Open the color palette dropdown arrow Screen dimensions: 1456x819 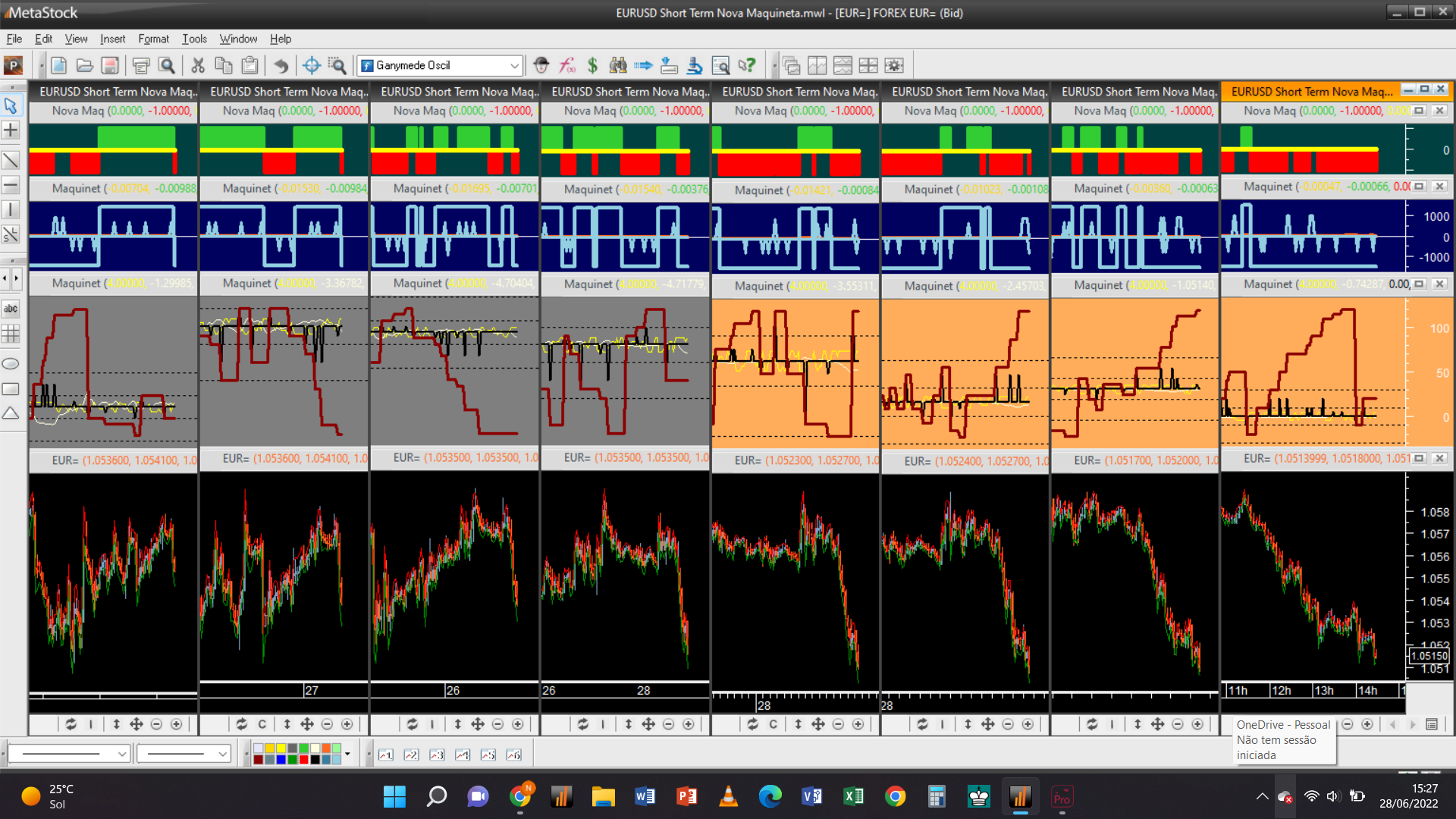tap(347, 754)
